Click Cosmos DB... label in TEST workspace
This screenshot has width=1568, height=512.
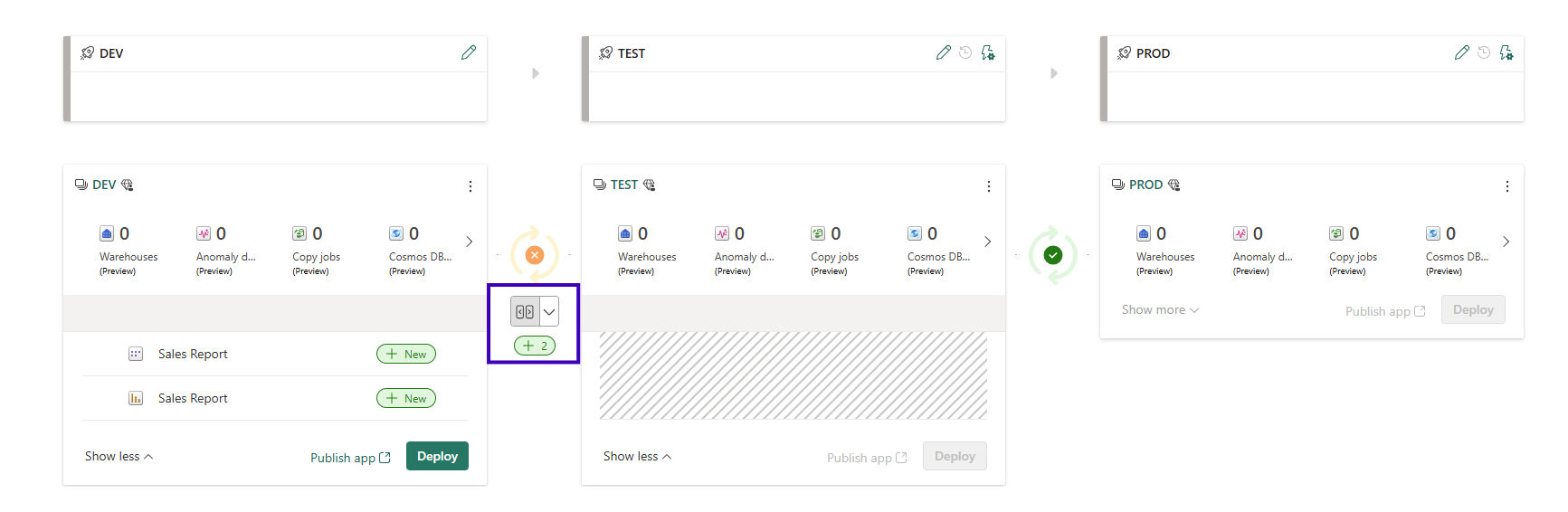point(938,257)
